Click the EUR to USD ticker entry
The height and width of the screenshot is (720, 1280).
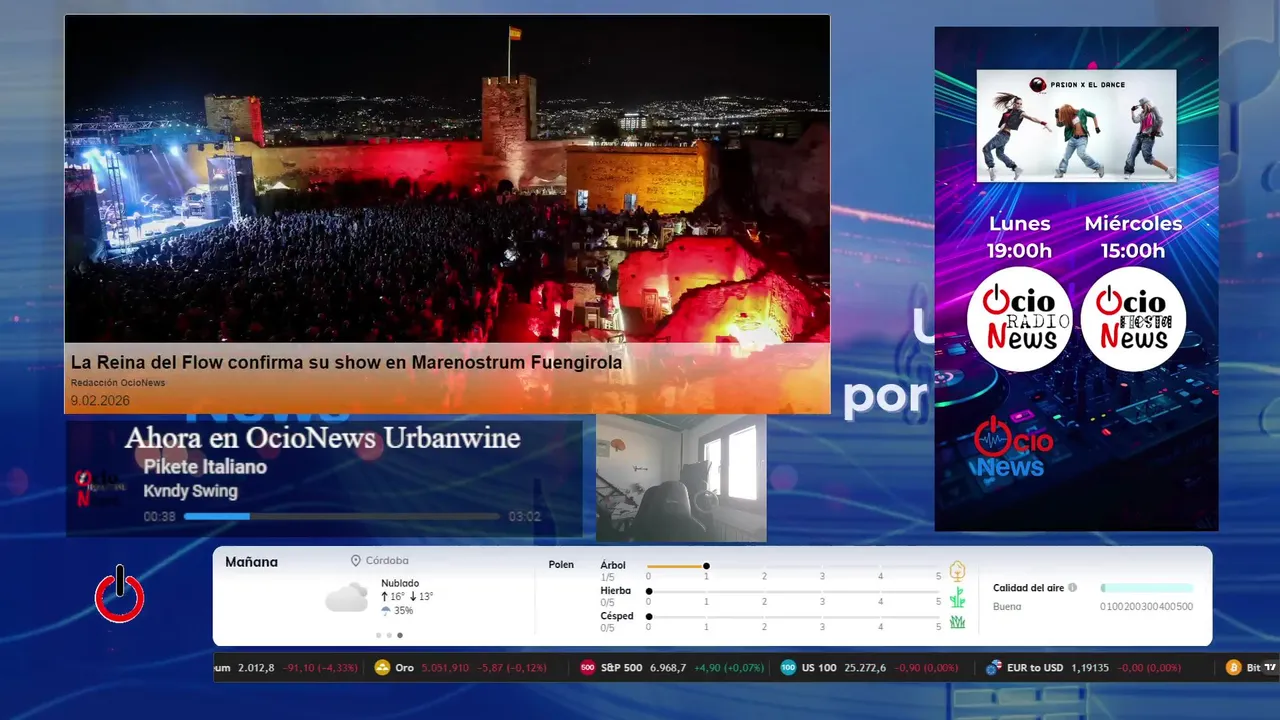pyautogui.click(x=1083, y=667)
